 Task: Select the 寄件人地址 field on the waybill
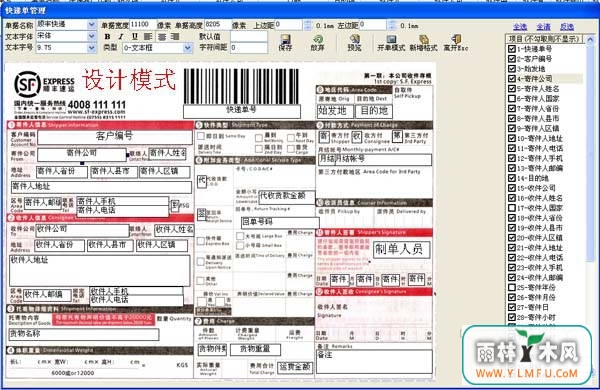point(101,187)
